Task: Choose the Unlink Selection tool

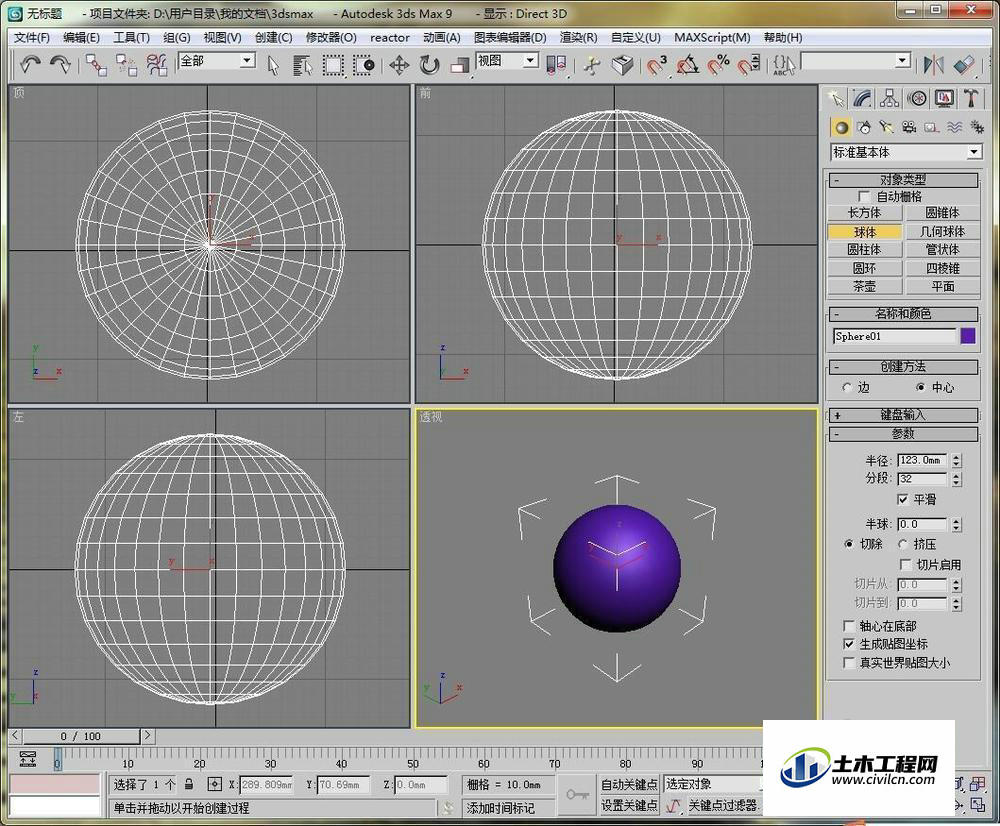Action: pos(126,64)
